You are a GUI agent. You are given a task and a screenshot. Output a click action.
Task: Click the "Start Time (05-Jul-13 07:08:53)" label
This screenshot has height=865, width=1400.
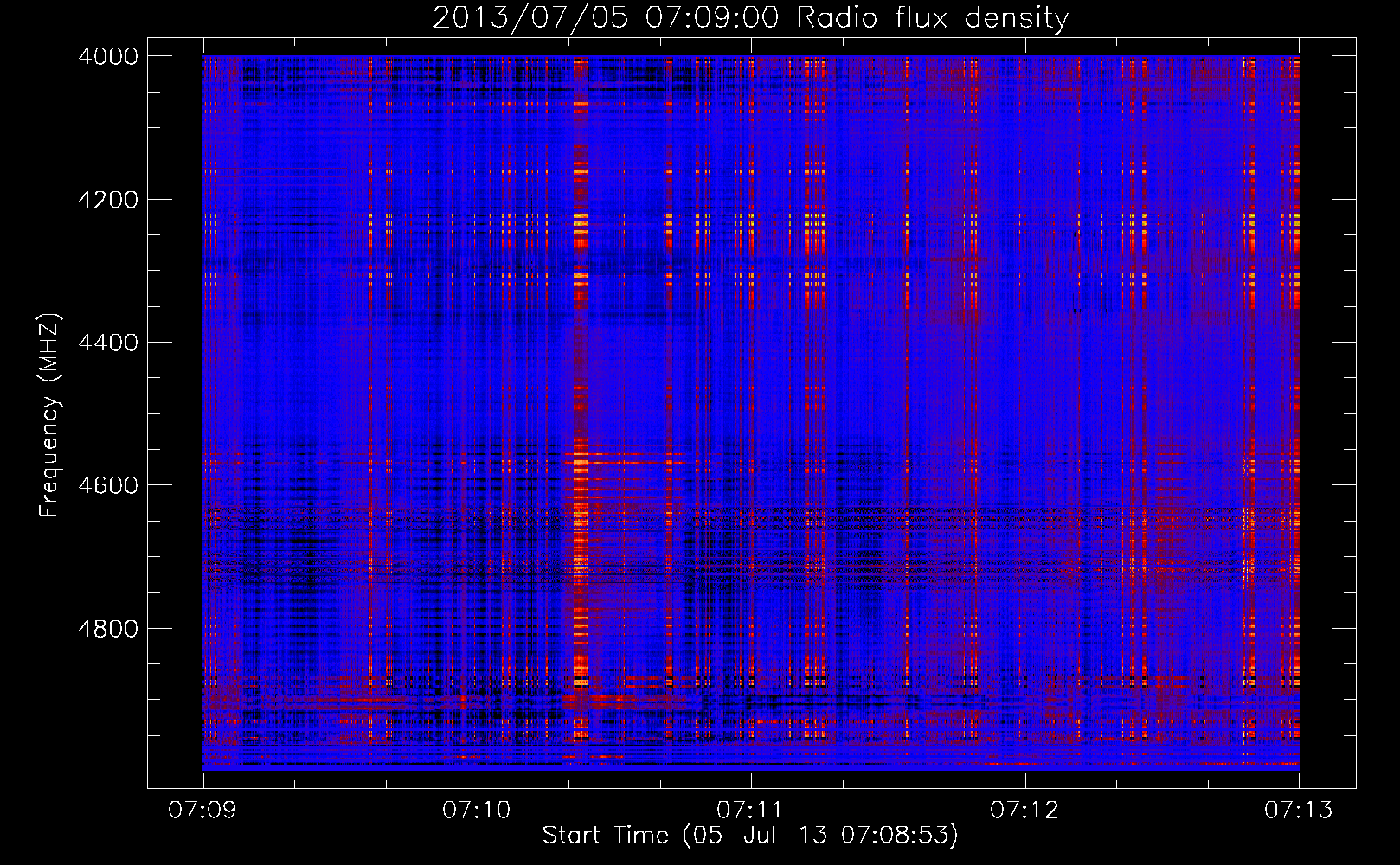click(x=750, y=836)
